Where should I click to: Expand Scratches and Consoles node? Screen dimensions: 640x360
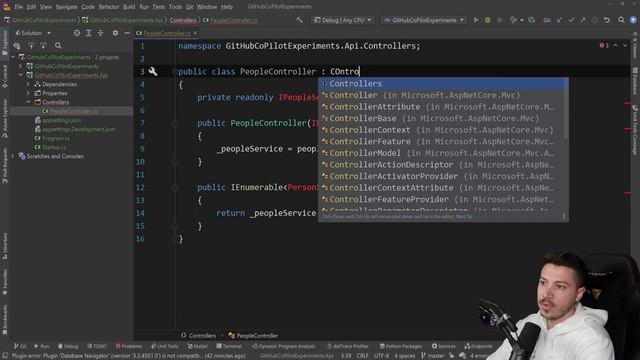point(13,156)
